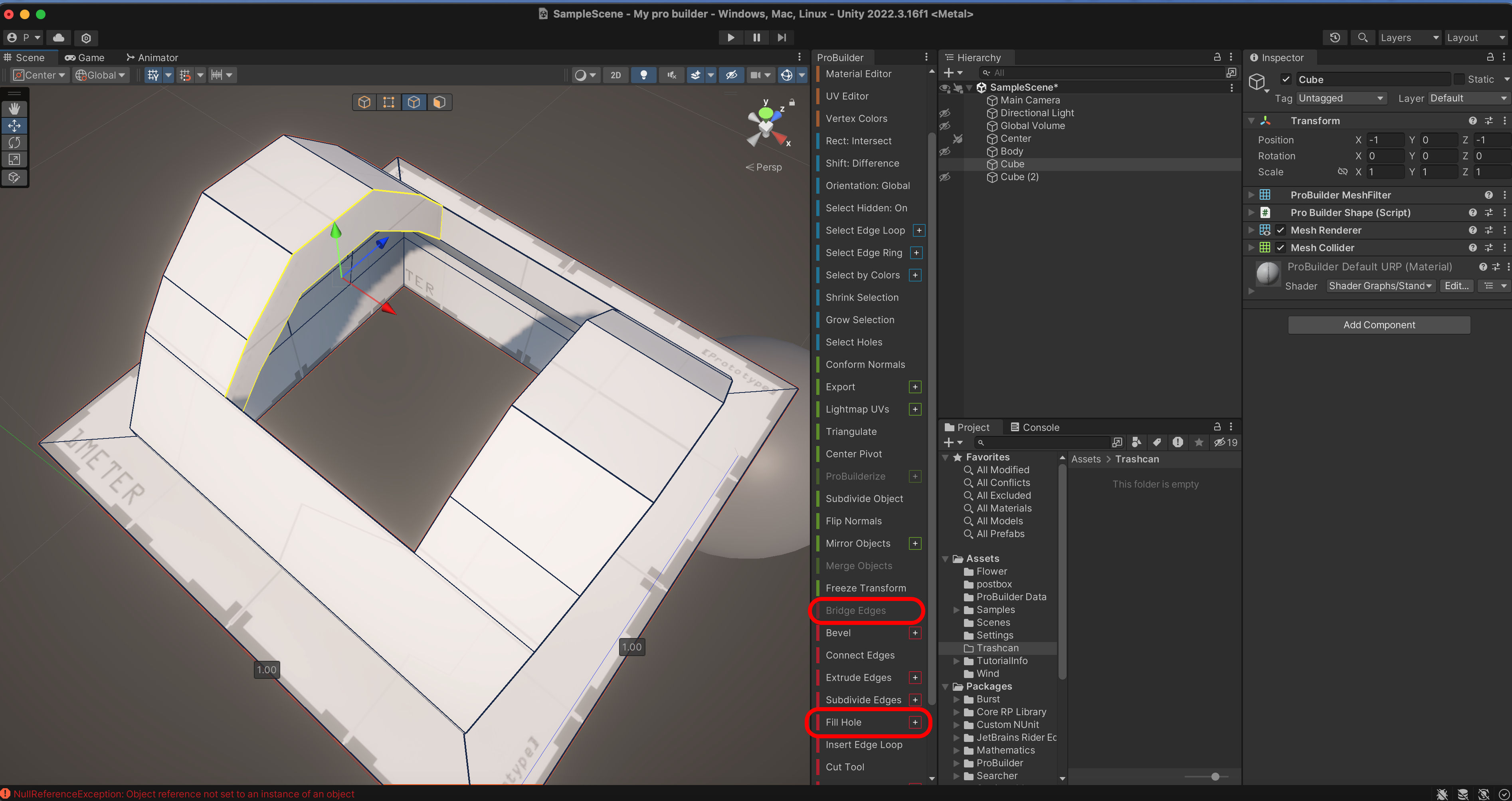Uncheck the Cube active checkbox
Viewport: 1512px width, 801px height.
1285,79
